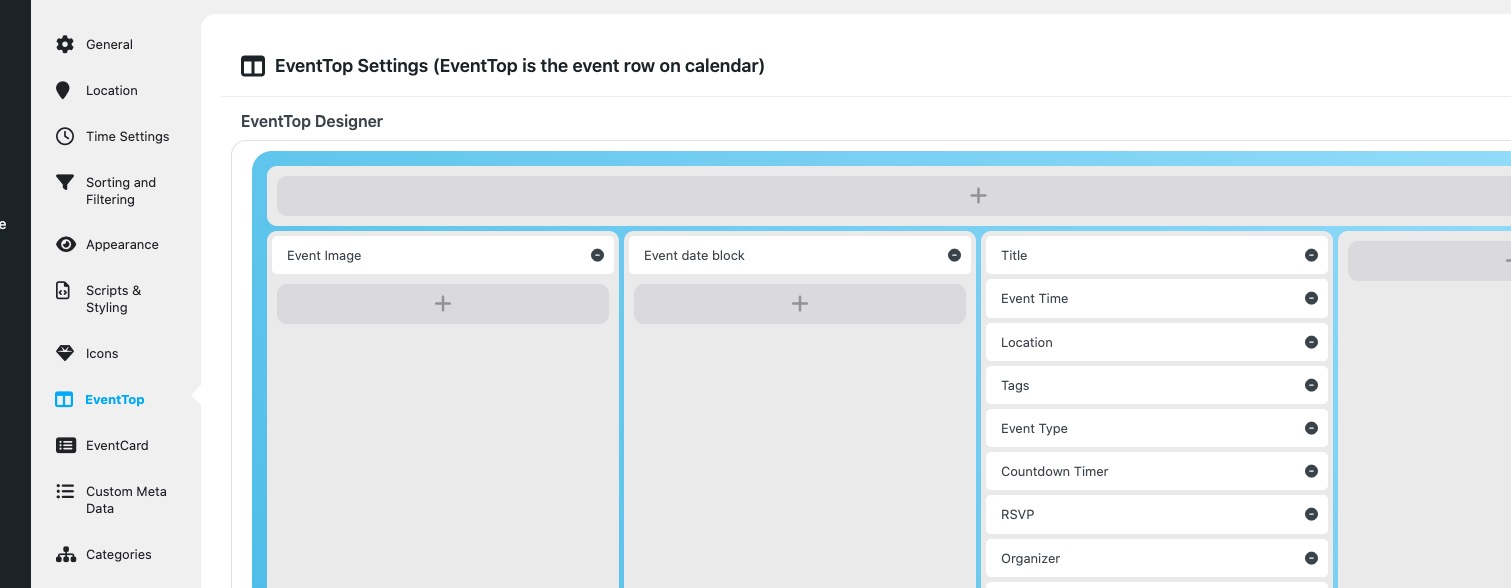Select the Organizer field block
Viewport: 1511px width, 588px height.
pos(1140,558)
